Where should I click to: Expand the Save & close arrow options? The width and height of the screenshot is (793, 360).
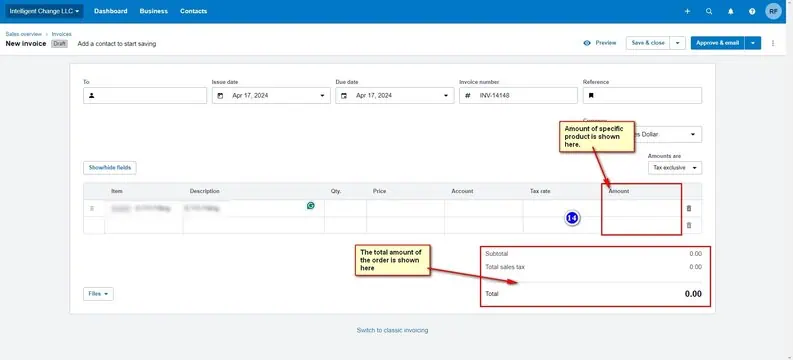(678, 43)
